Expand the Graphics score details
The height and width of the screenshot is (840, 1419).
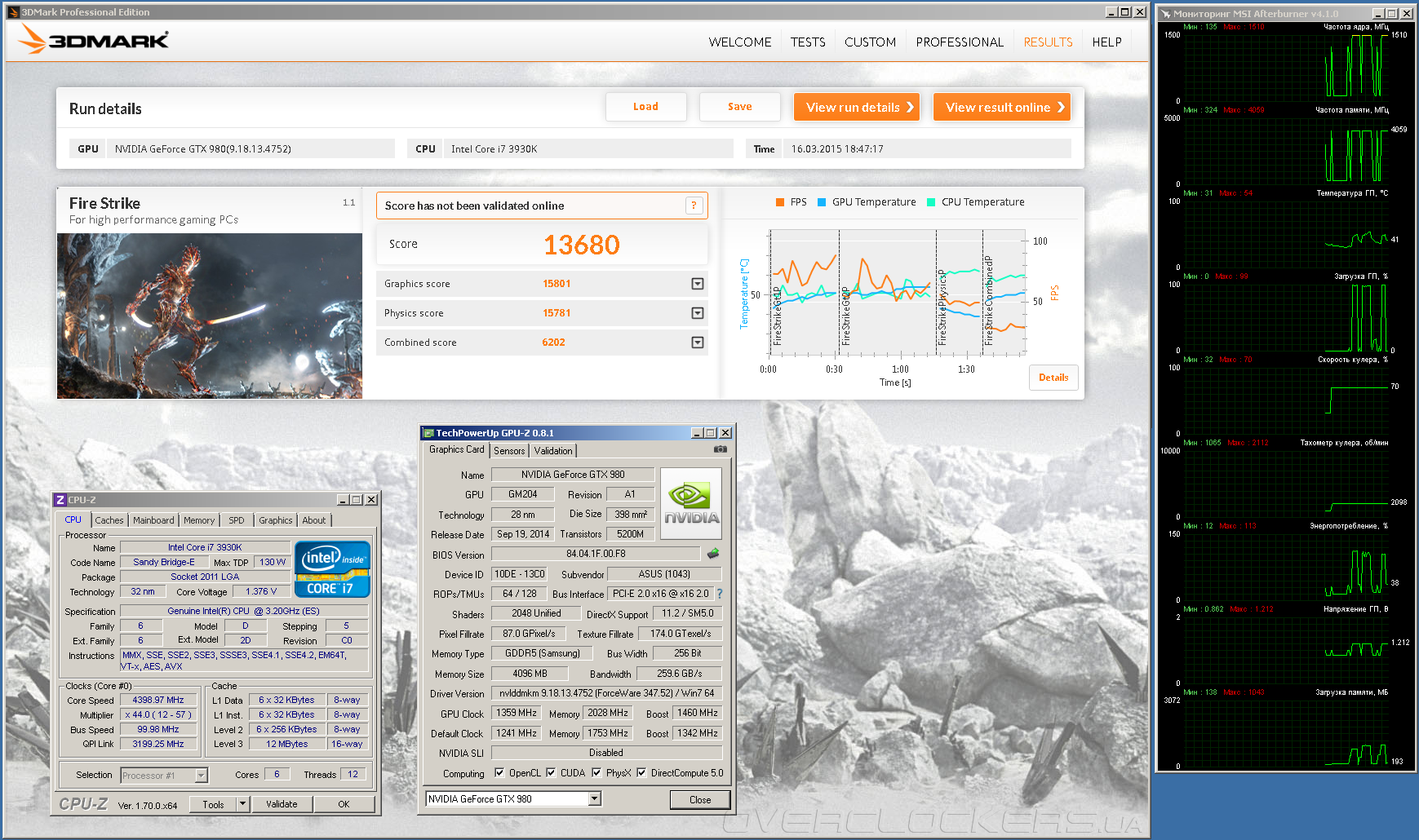coord(698,284)
